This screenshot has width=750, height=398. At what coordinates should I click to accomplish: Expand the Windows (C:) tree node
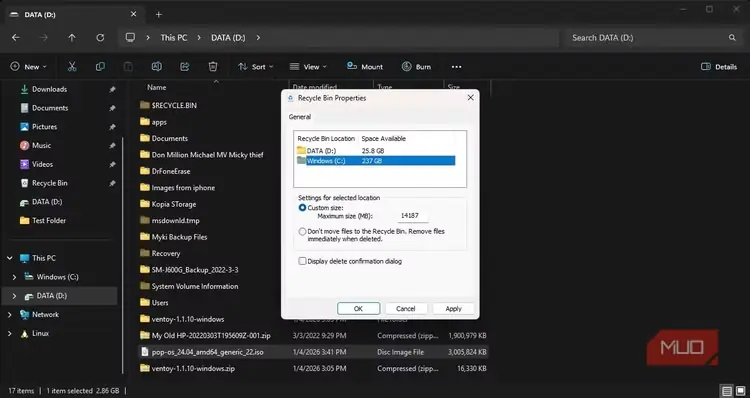click(x=14, y=277)
